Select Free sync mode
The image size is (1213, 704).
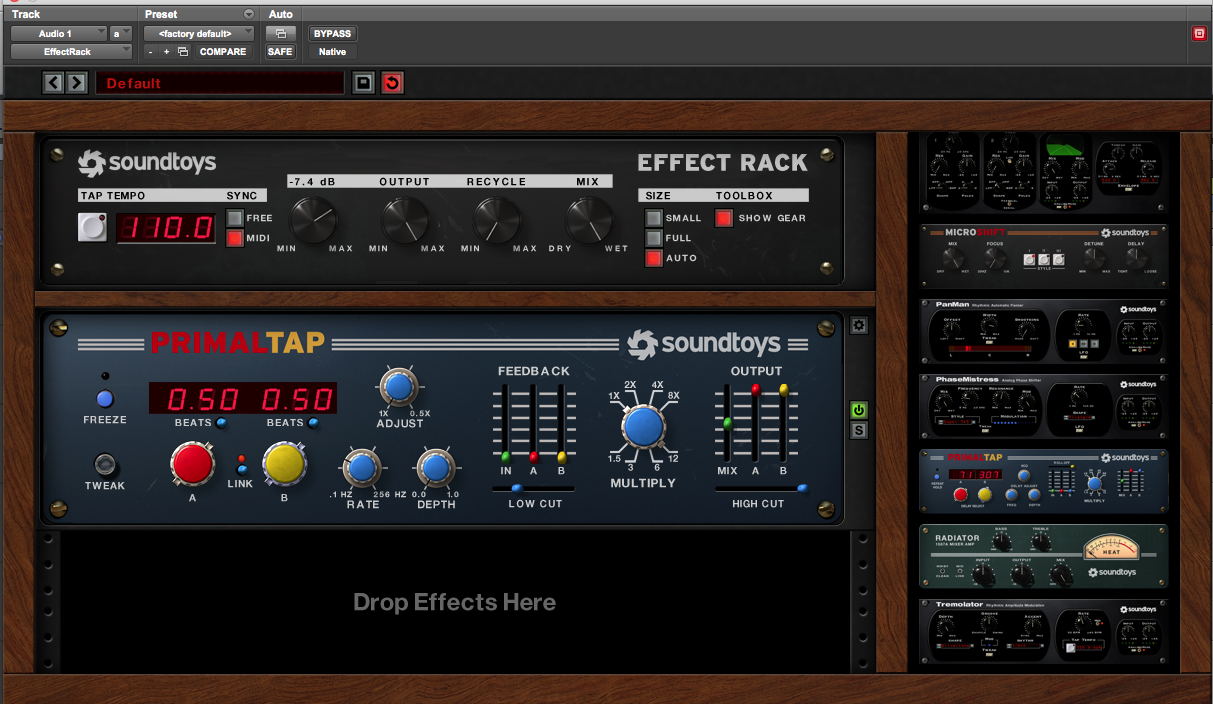click(234, 218)
